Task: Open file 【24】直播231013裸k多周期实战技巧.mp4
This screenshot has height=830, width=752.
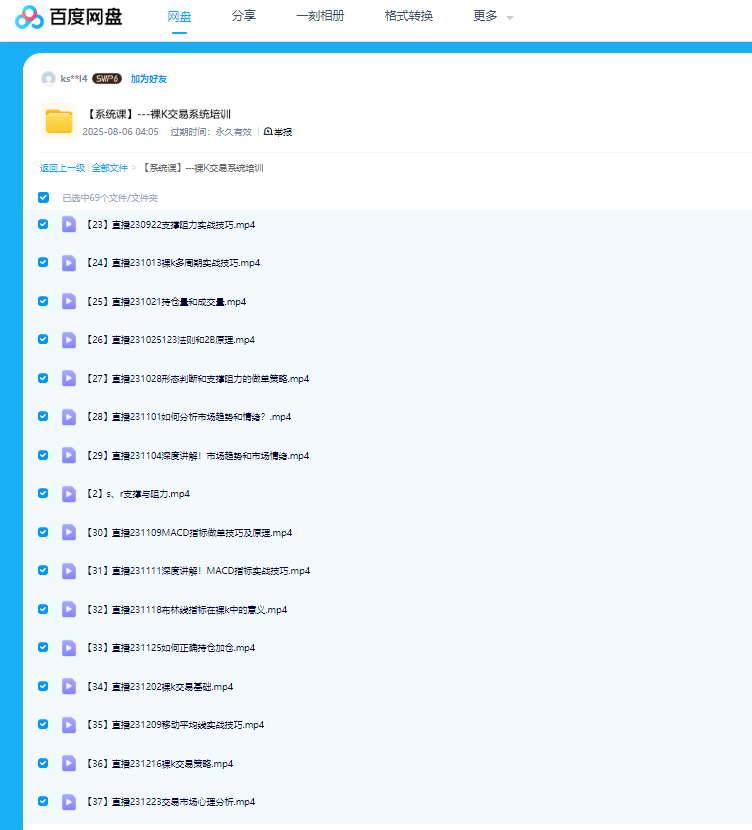Action: [x=173, y=263]
